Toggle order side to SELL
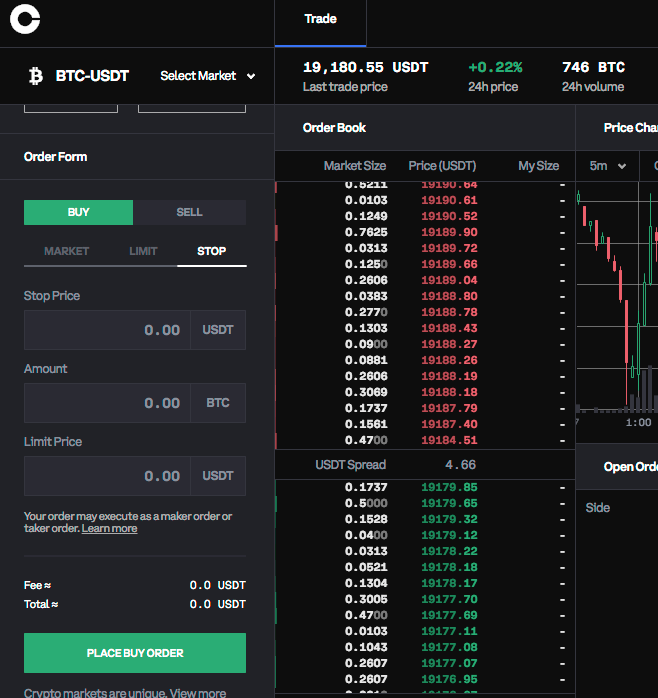Viewport: 658px width, 698px height. [189, 212]
